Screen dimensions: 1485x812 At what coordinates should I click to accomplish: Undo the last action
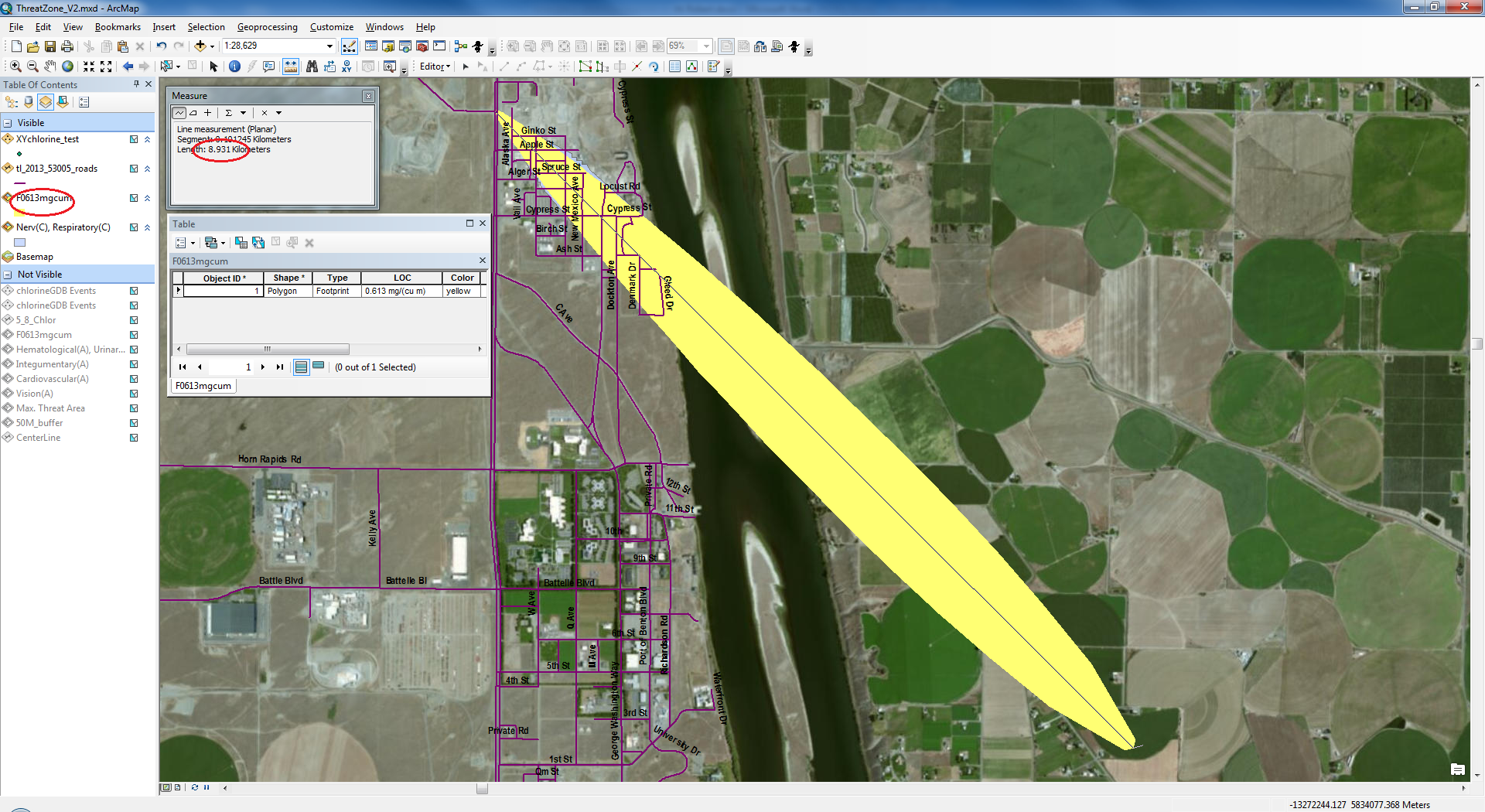[161, 46]
